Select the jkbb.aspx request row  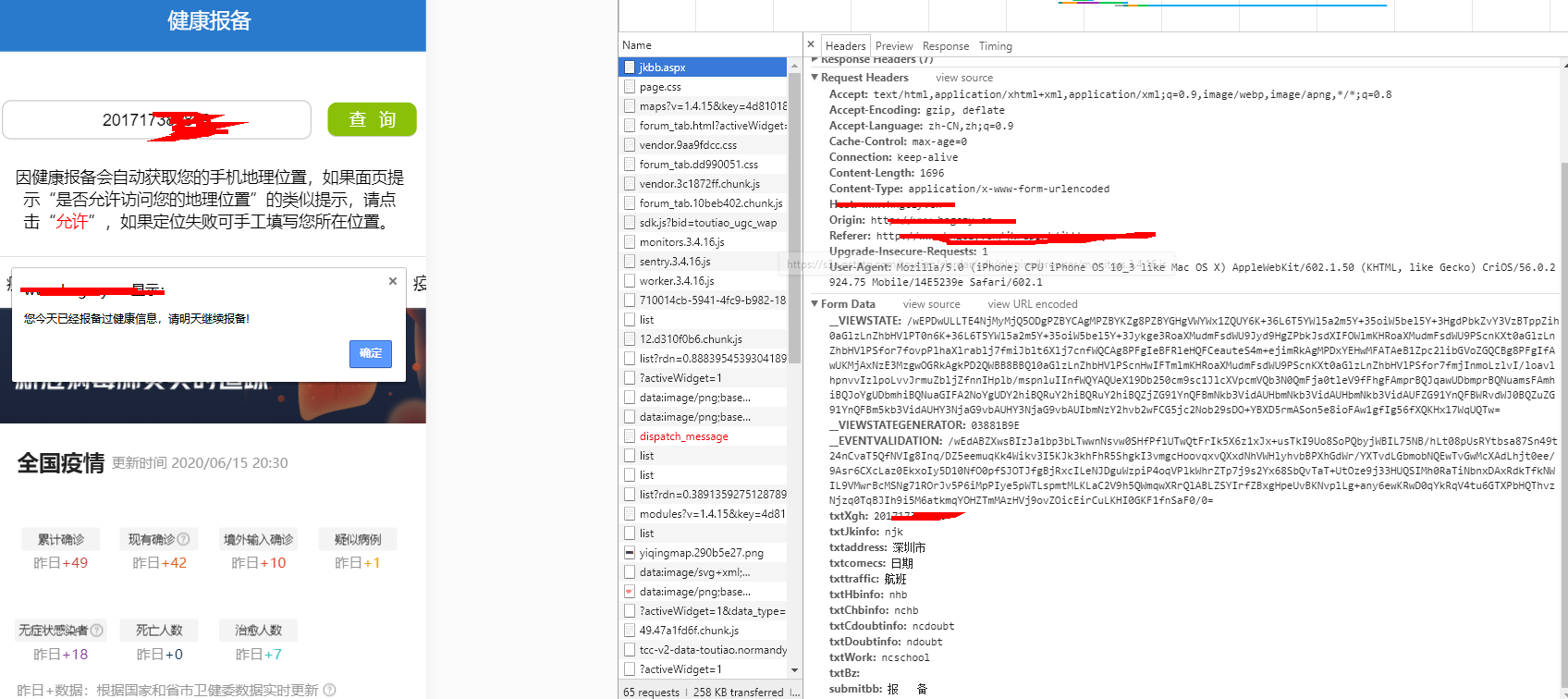coord(703,67)
